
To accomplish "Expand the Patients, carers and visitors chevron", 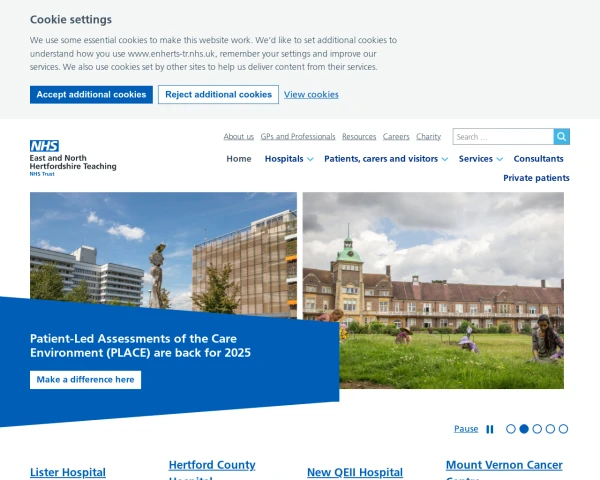I will pos(445,159).
